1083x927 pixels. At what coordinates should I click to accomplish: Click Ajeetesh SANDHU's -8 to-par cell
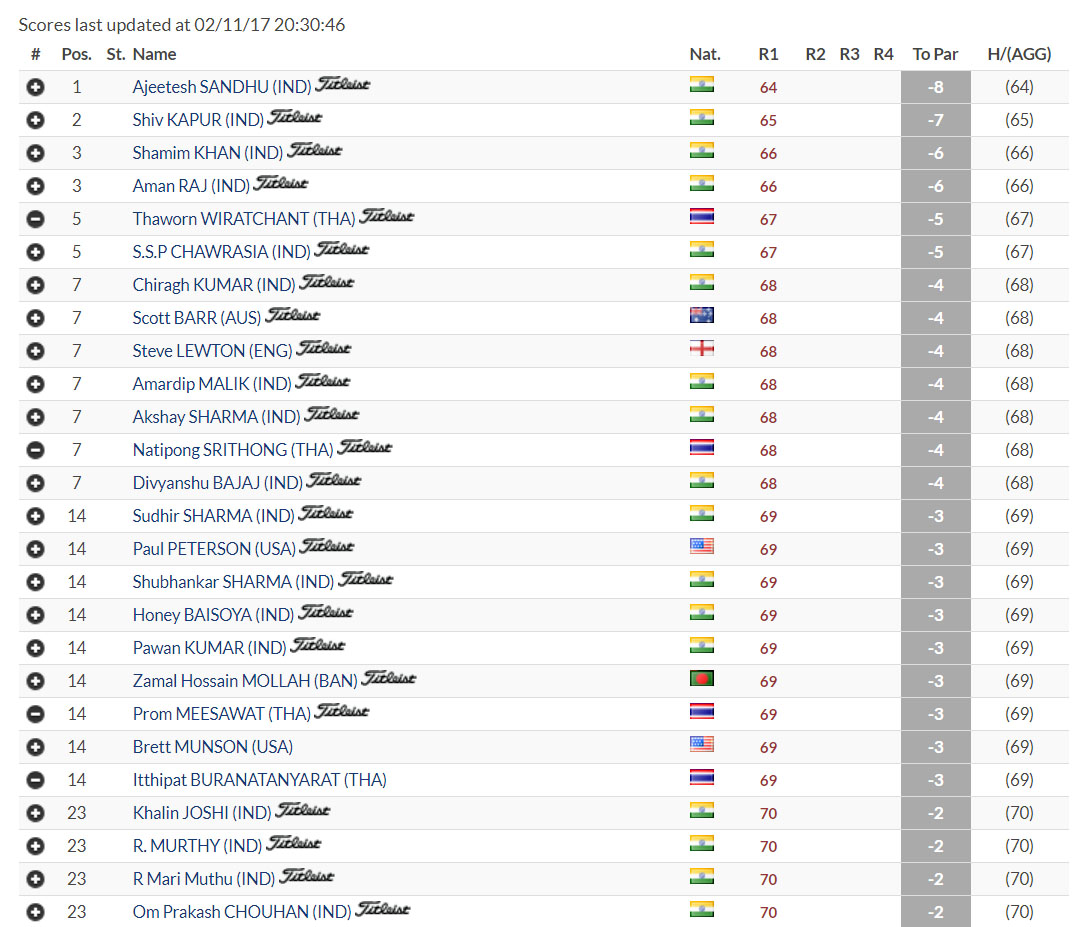click(x=936, y=87)
